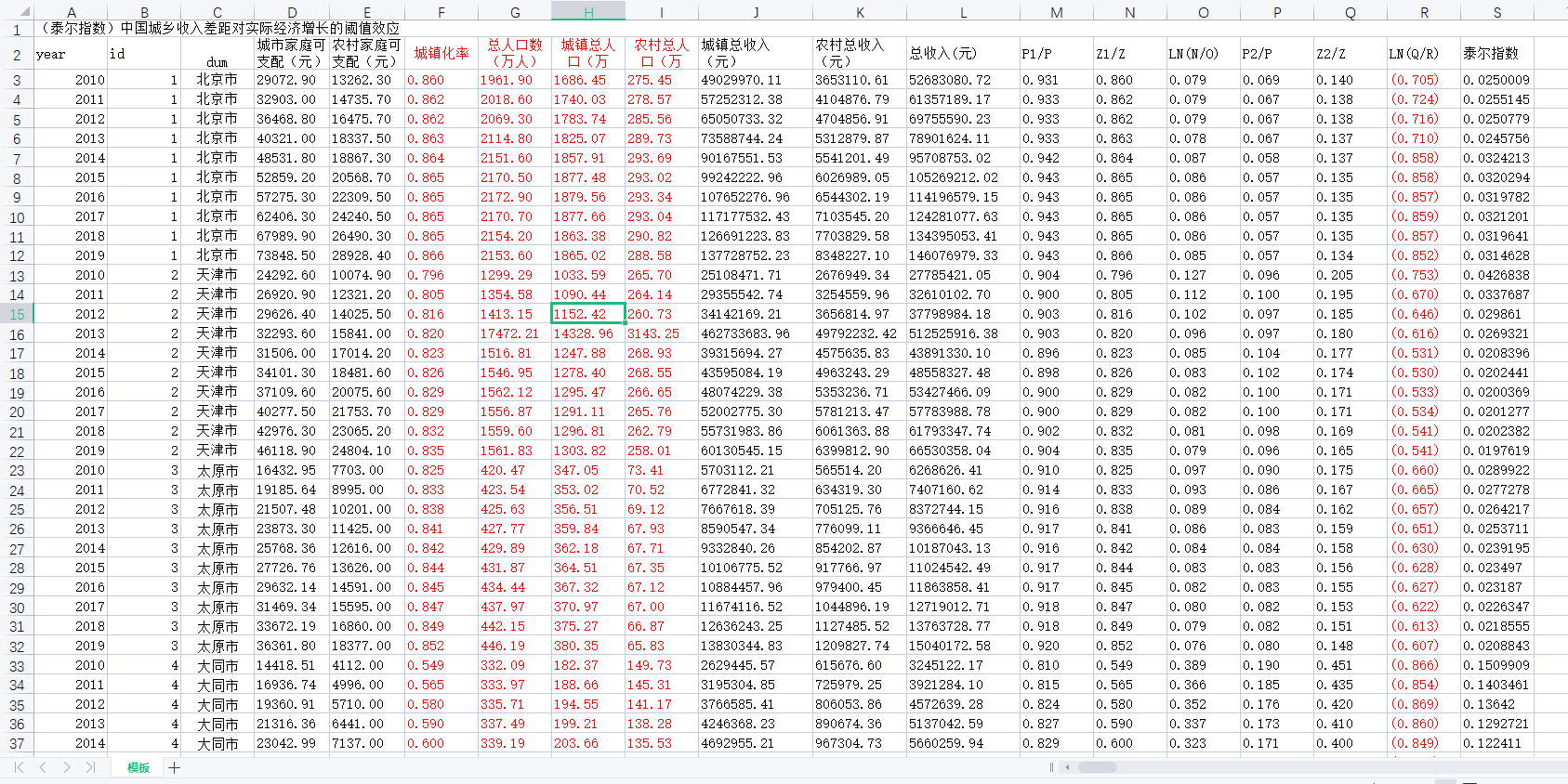Select the highlighted row 15 header
1568x784 pixels.
pos(17,315)
